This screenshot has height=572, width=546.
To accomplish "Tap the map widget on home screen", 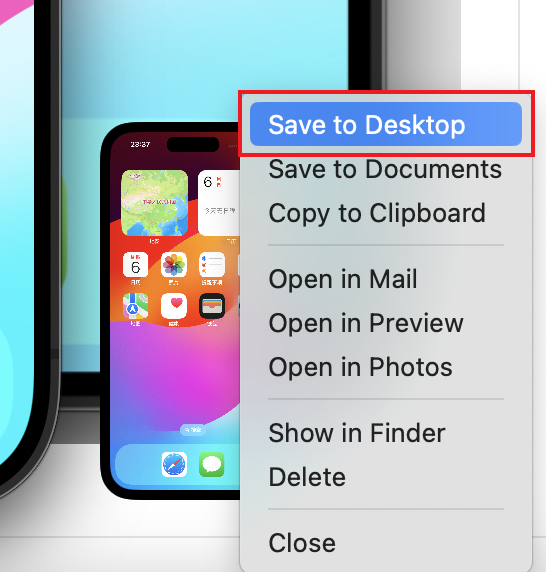I will click(x=155, y=203).
